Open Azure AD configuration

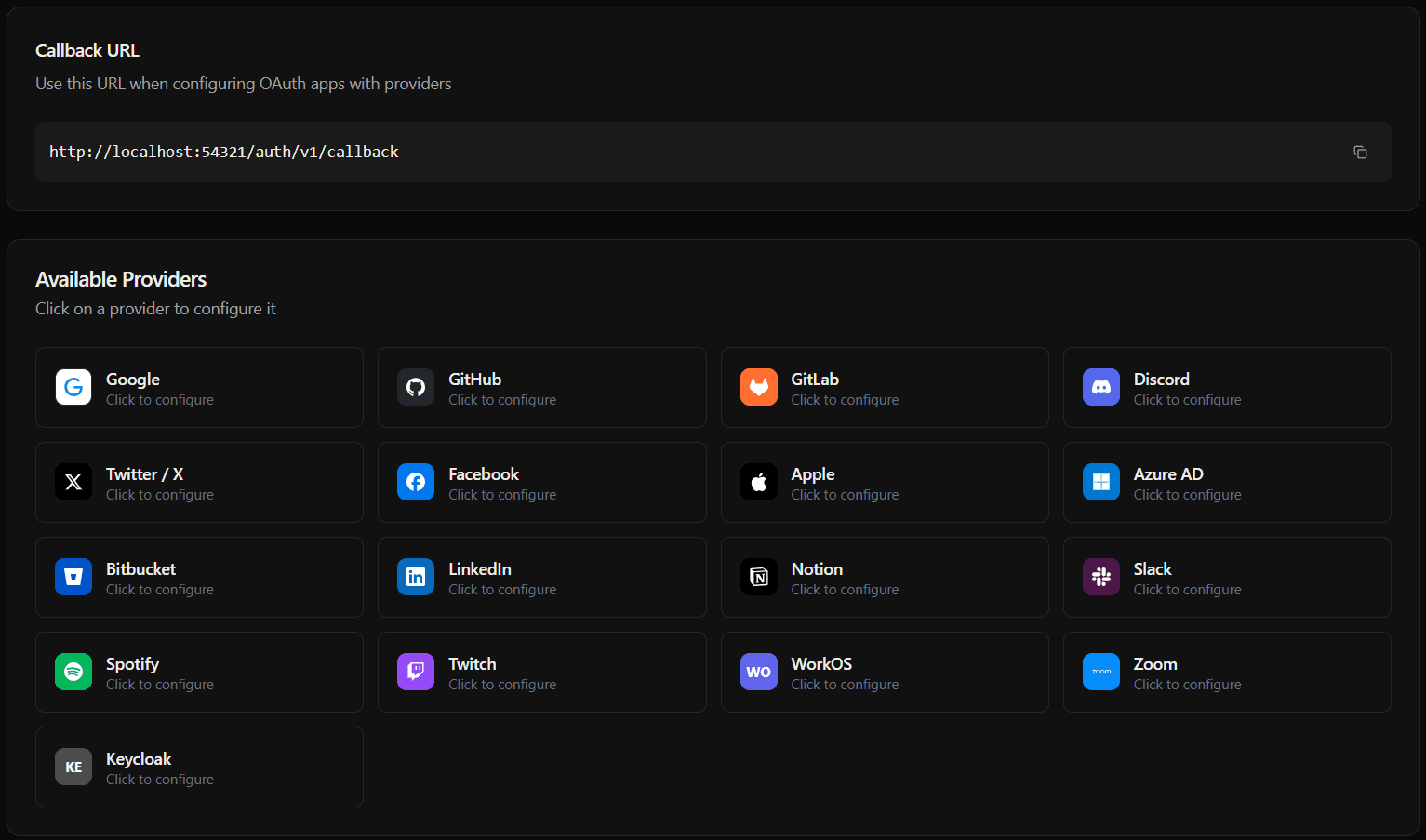[x=1226, y=482]
